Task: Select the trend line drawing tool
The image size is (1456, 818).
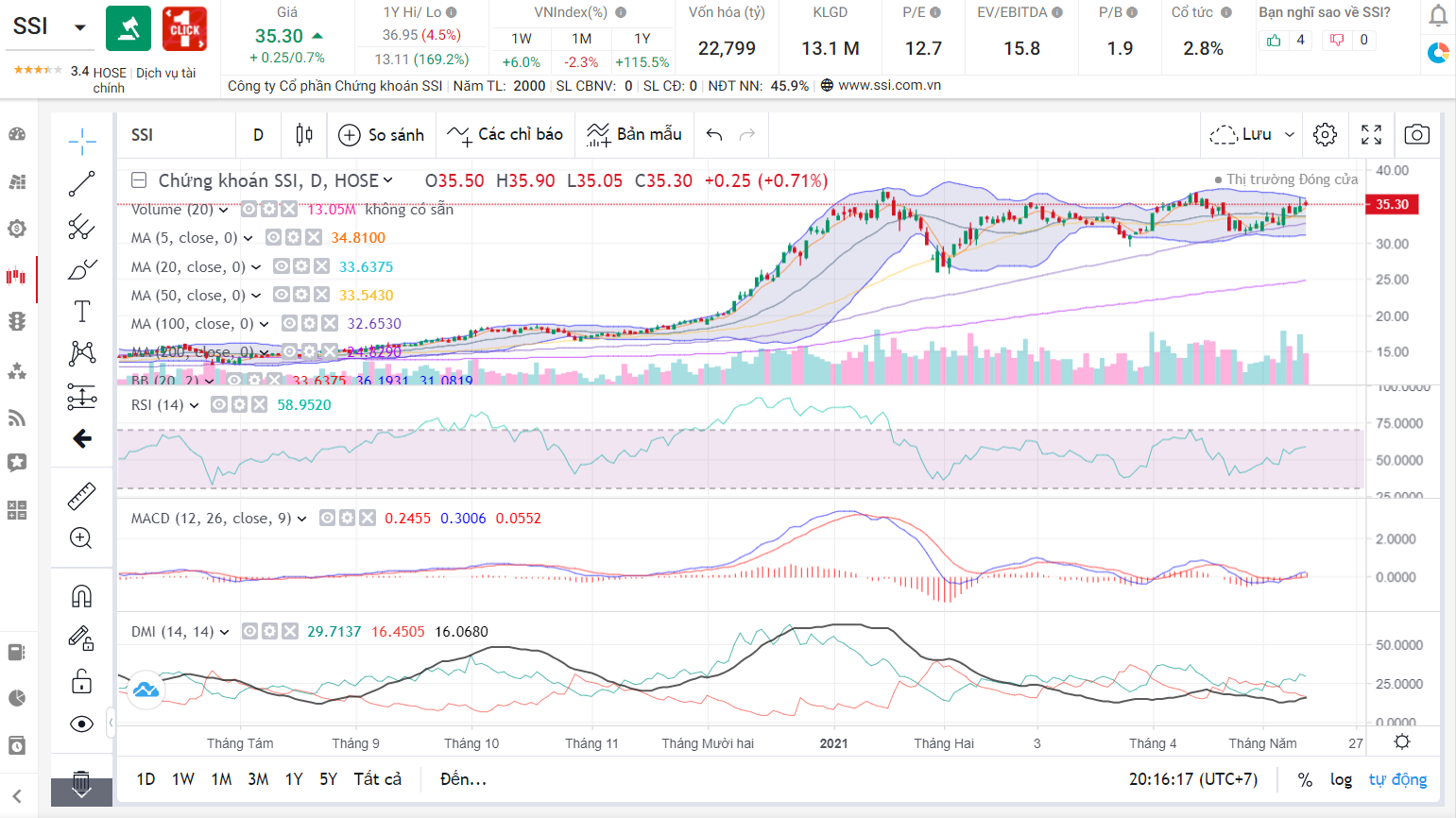Action: coord(82,184)
